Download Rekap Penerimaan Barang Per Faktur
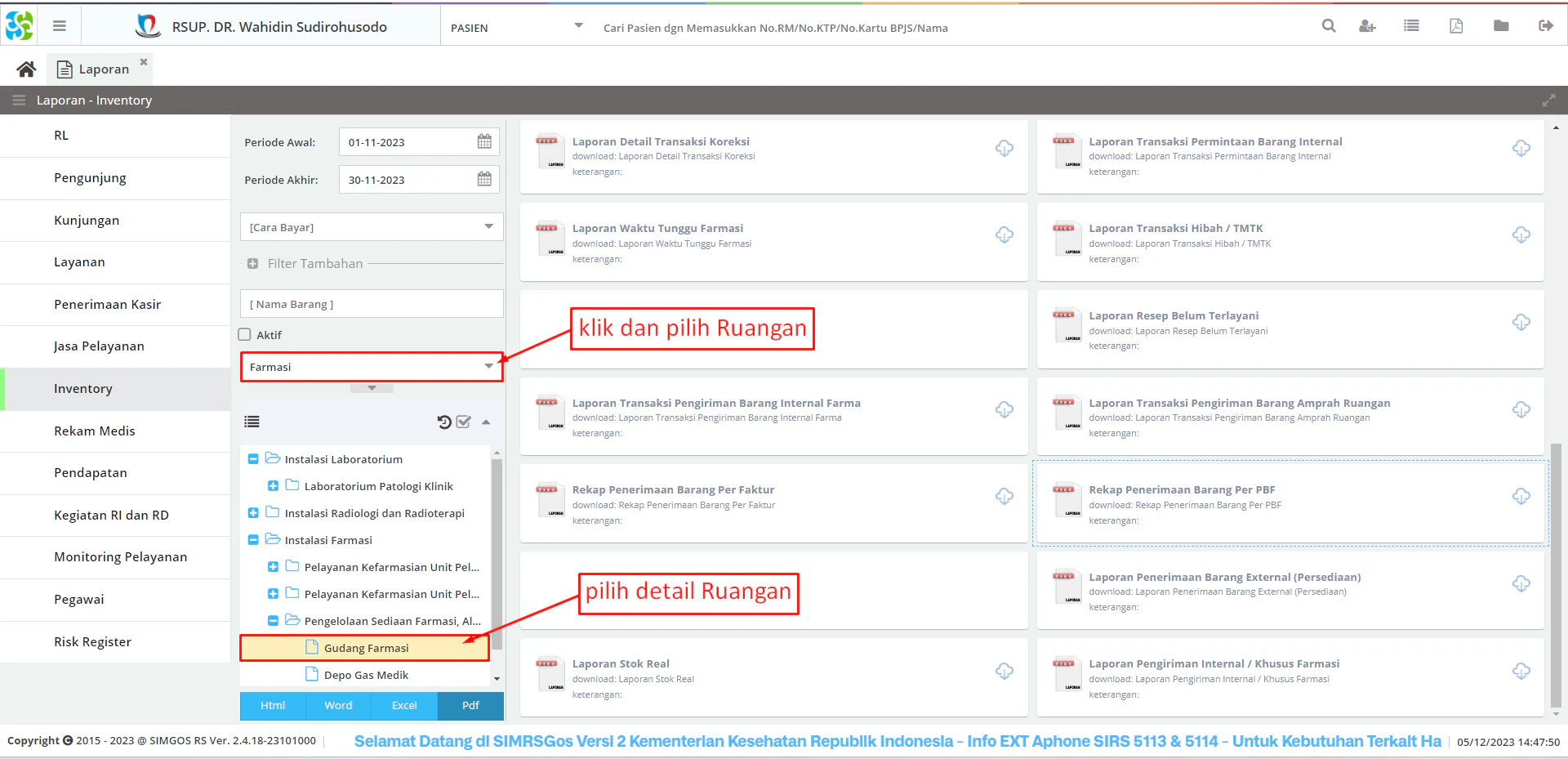 [1004, 496]
